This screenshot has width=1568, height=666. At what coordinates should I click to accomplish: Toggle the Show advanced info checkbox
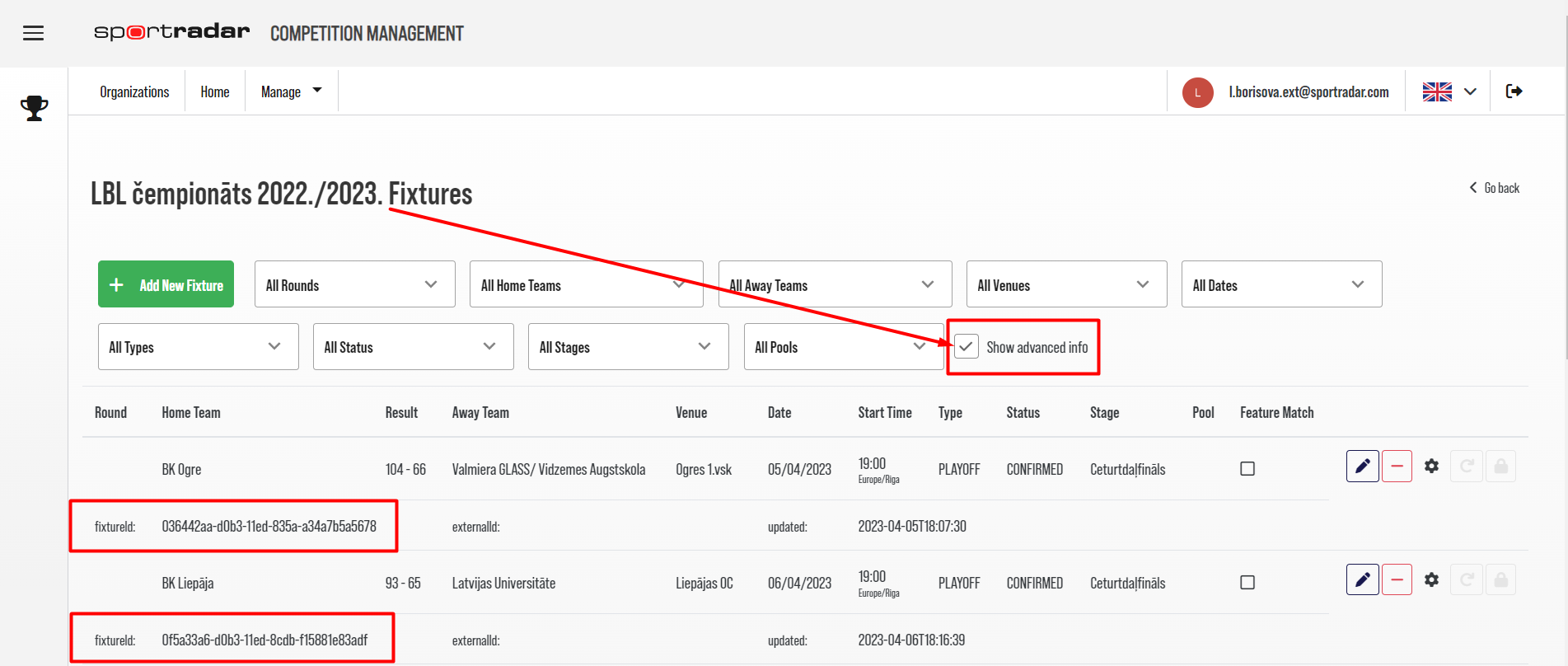click(x=967, y=347)
